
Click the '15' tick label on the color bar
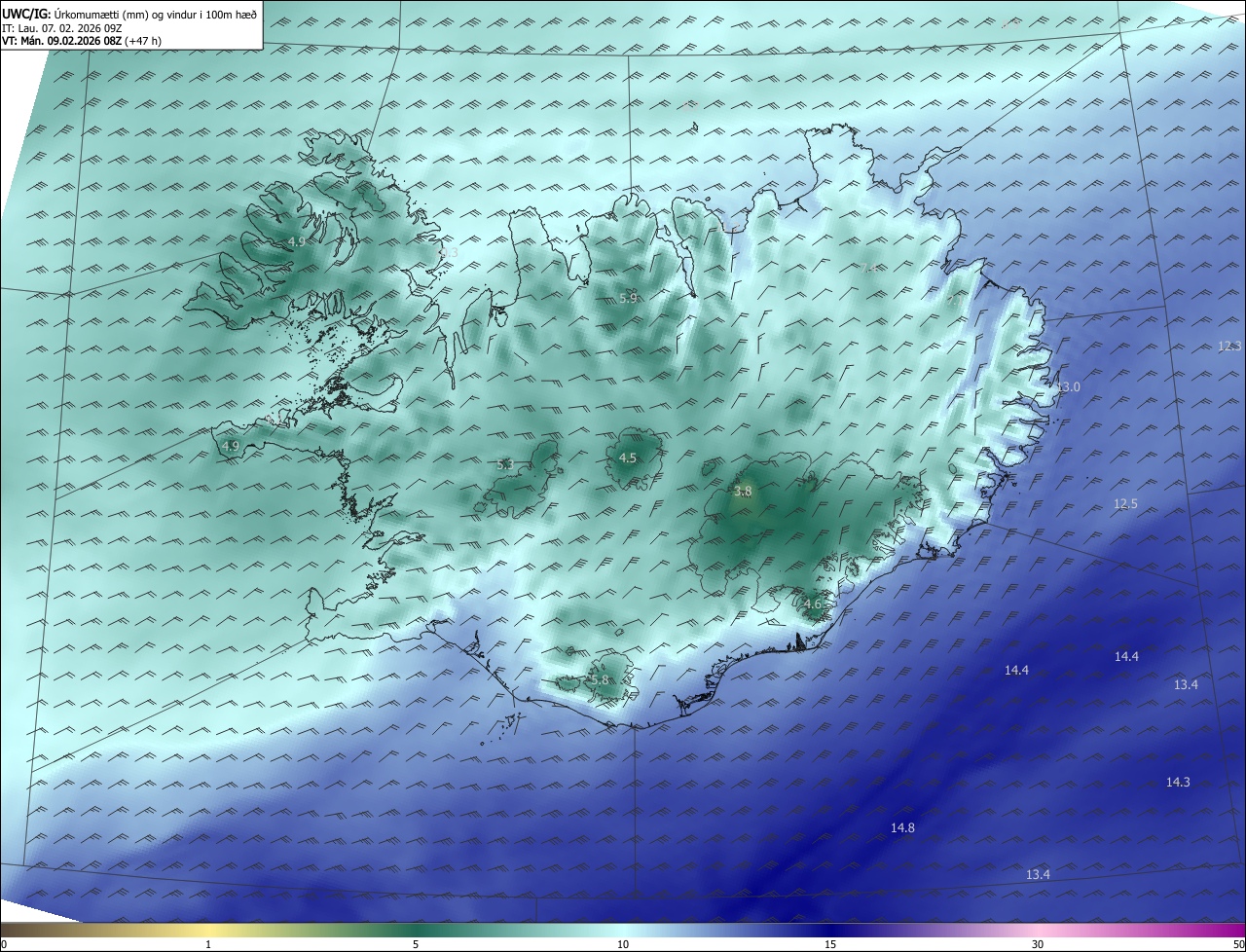[830, 944]
